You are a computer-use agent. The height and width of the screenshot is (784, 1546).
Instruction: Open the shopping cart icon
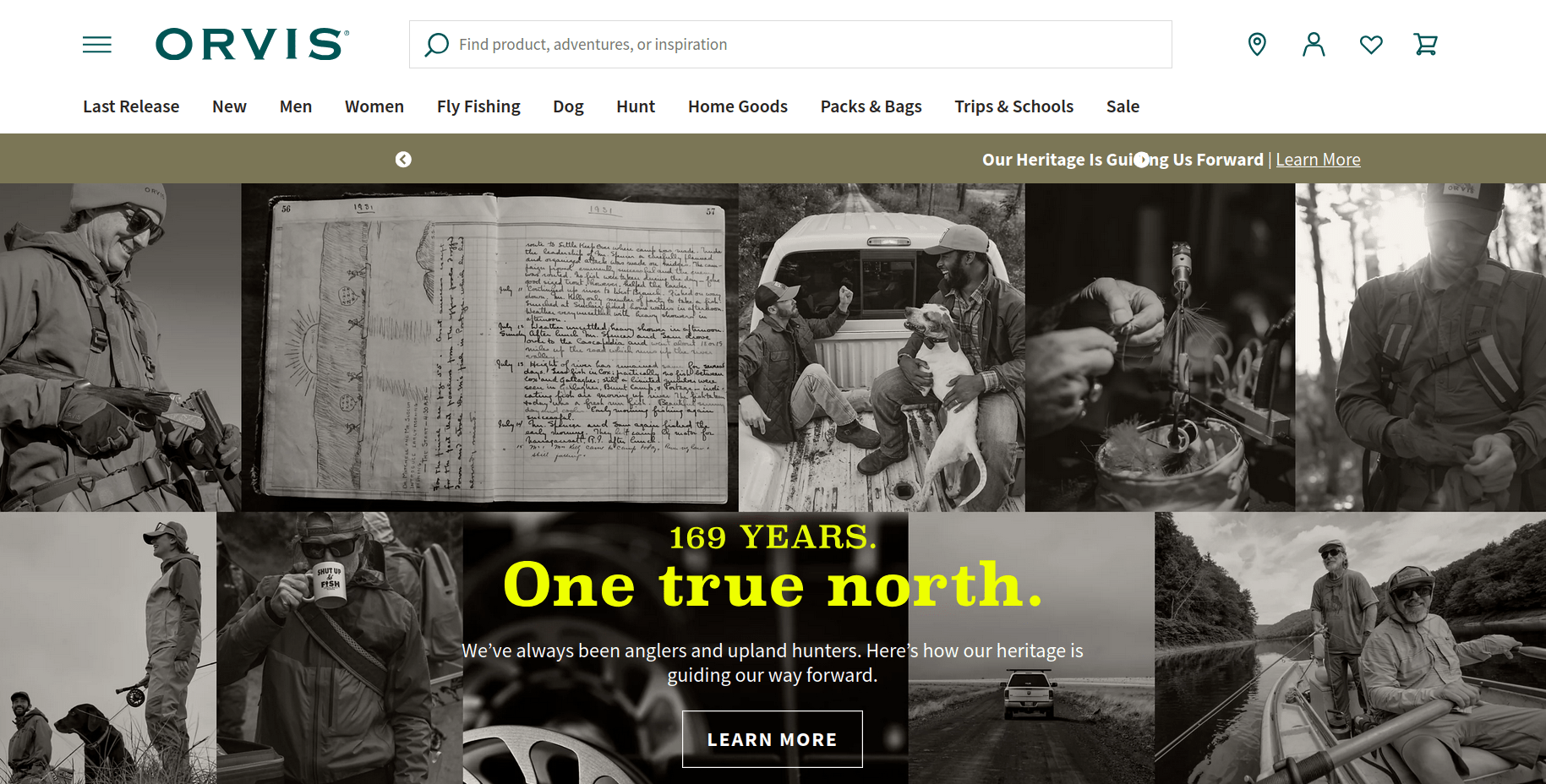click(1426, 44)
